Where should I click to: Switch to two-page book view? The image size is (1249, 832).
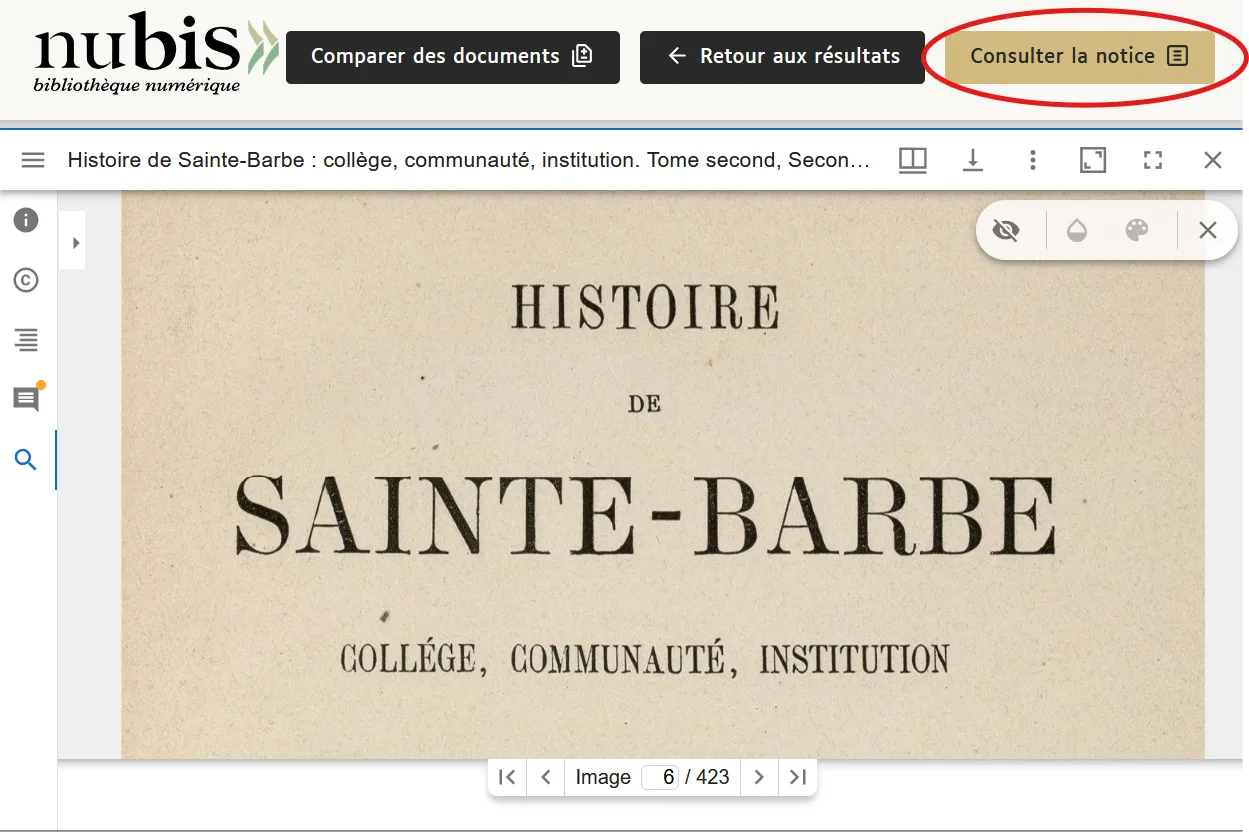click(912, 159)
